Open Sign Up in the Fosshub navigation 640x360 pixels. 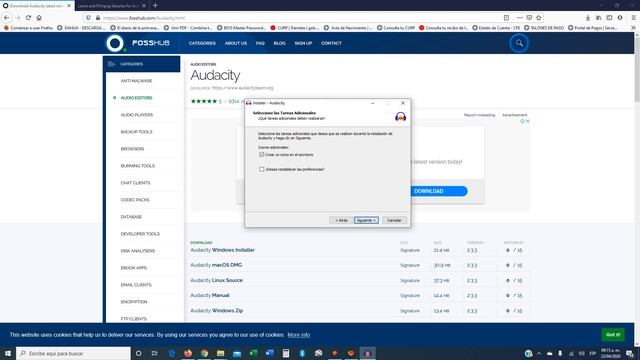pyautogui.click(x=303, y=43)
